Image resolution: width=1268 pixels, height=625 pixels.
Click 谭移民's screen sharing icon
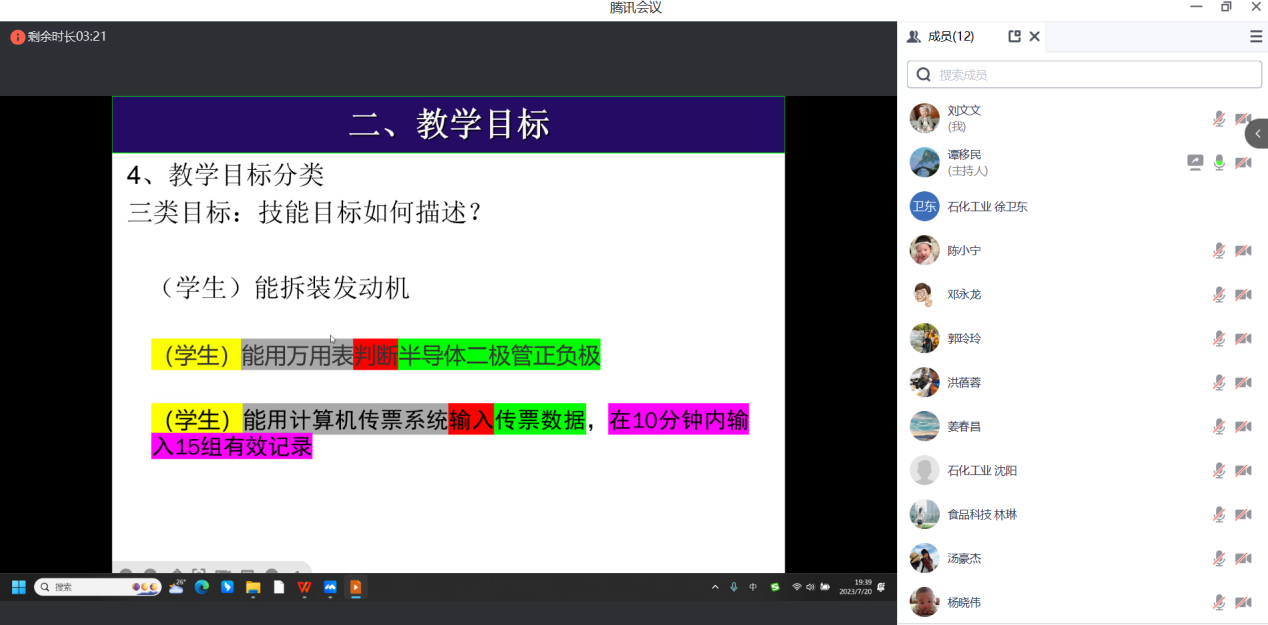(1195, 163)
